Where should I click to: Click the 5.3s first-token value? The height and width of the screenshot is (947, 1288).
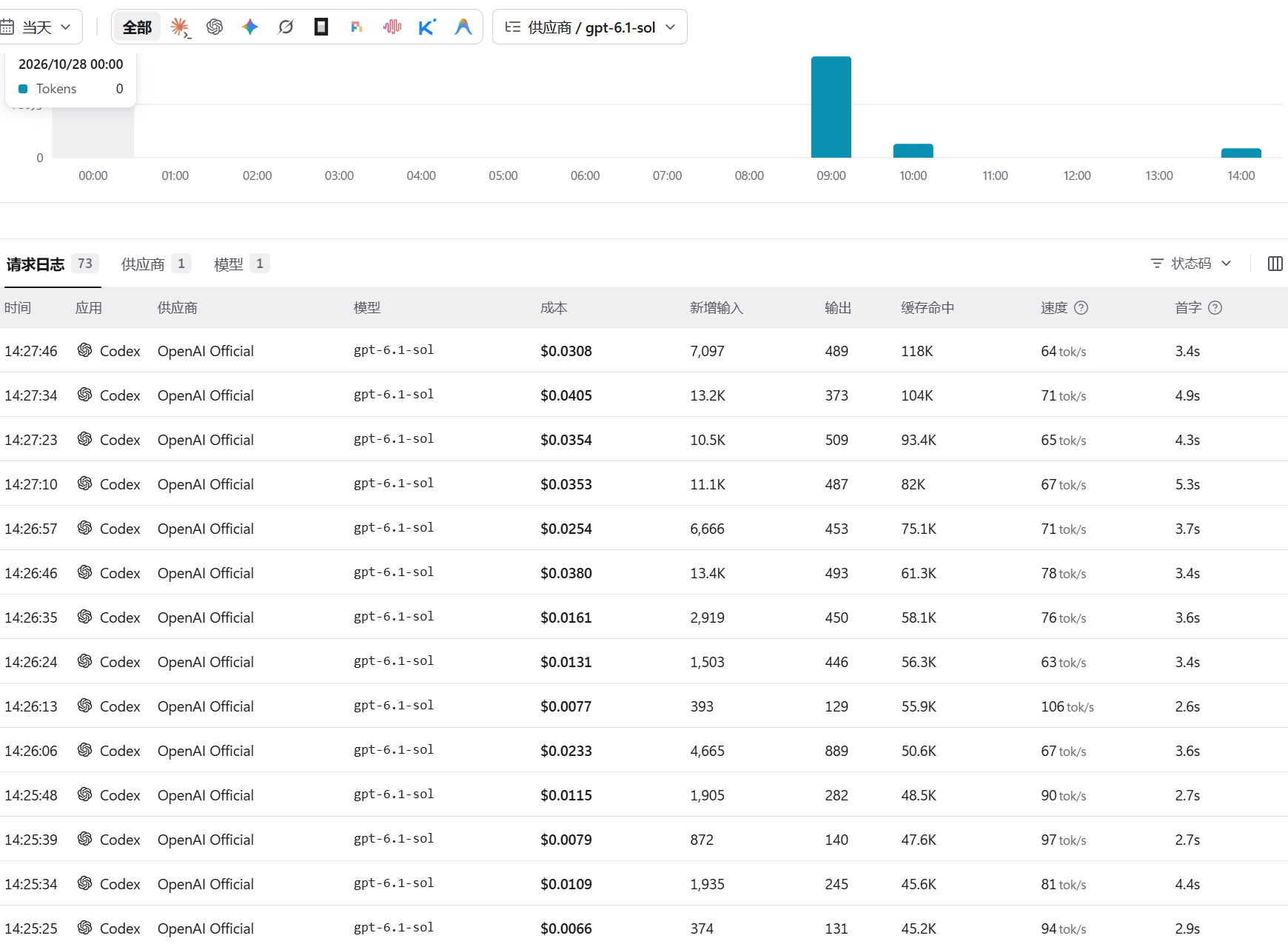click(x=1187, y=484)
